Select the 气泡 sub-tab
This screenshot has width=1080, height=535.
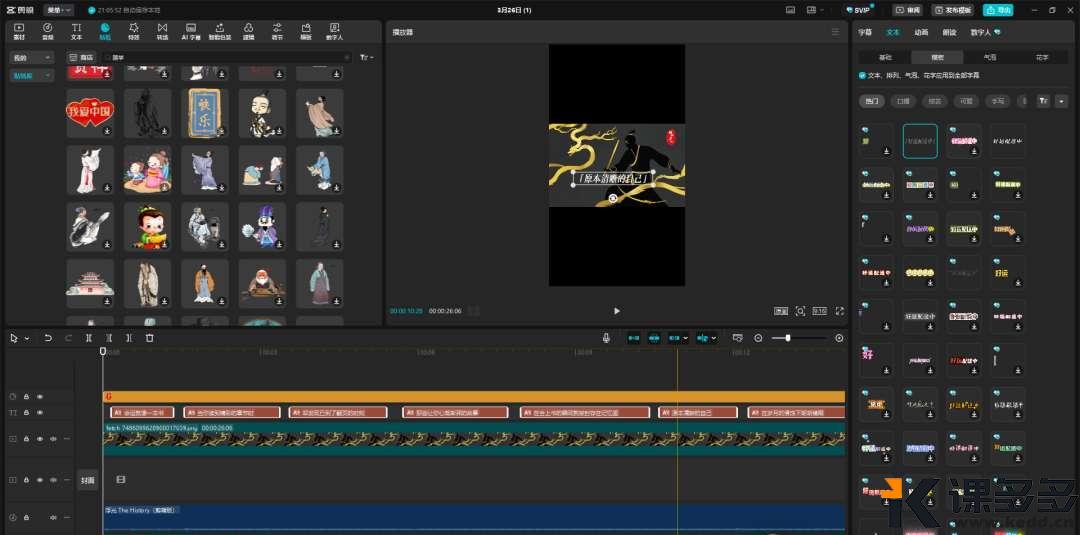pyautogui.click(x=990, y=58)
